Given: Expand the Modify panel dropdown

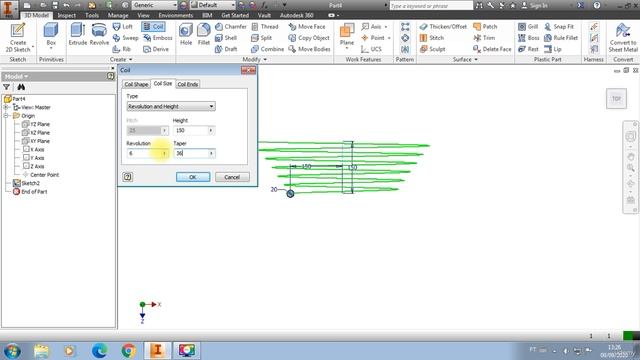Looking at the screenshot, I should pyautogui.click(x=254, y=60).
